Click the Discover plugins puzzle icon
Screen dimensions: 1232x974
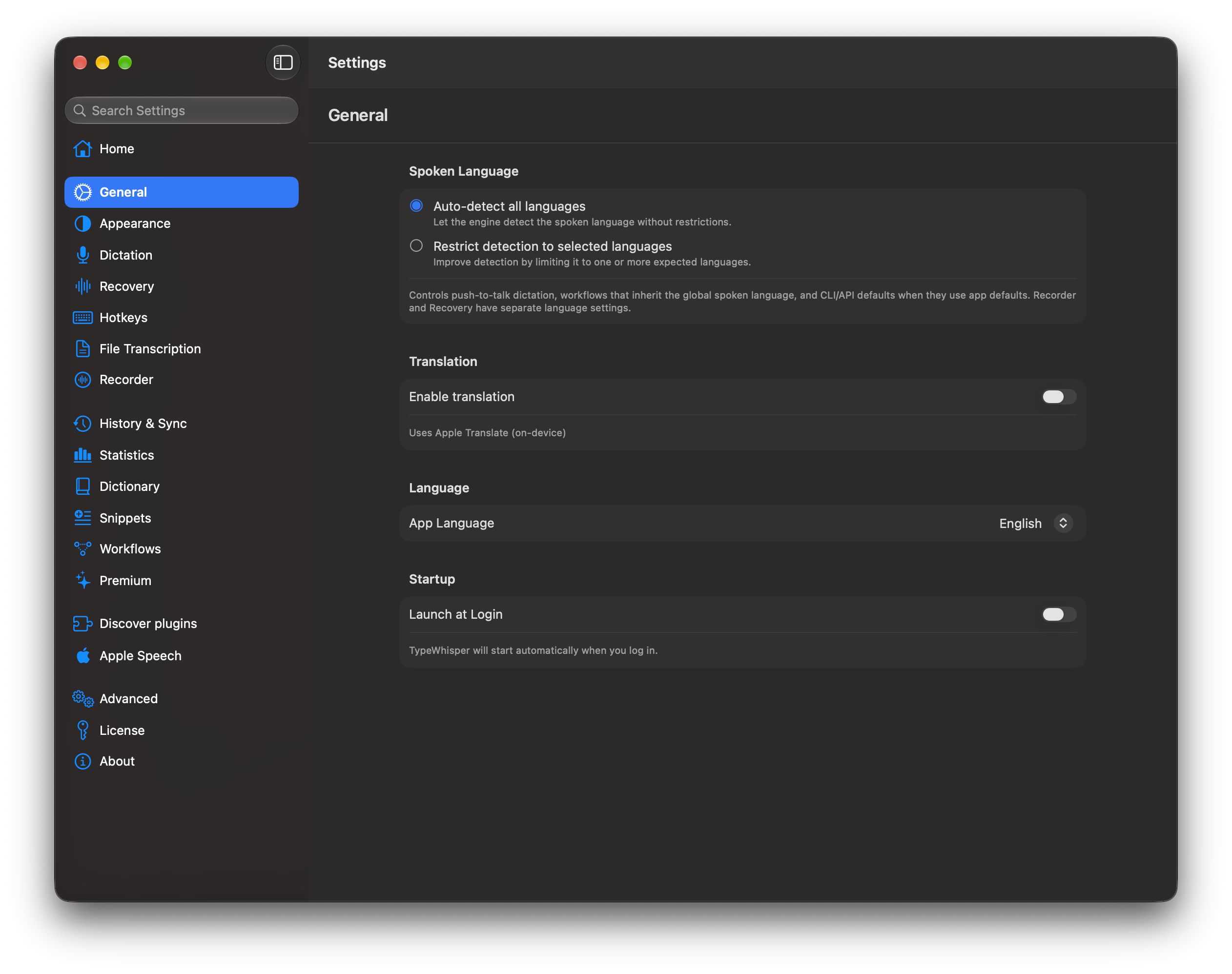pos(82,624)
